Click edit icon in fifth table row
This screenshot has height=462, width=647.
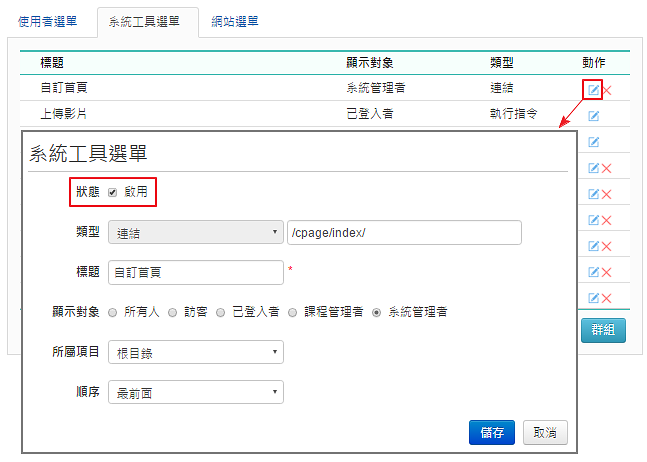point(593,194)
